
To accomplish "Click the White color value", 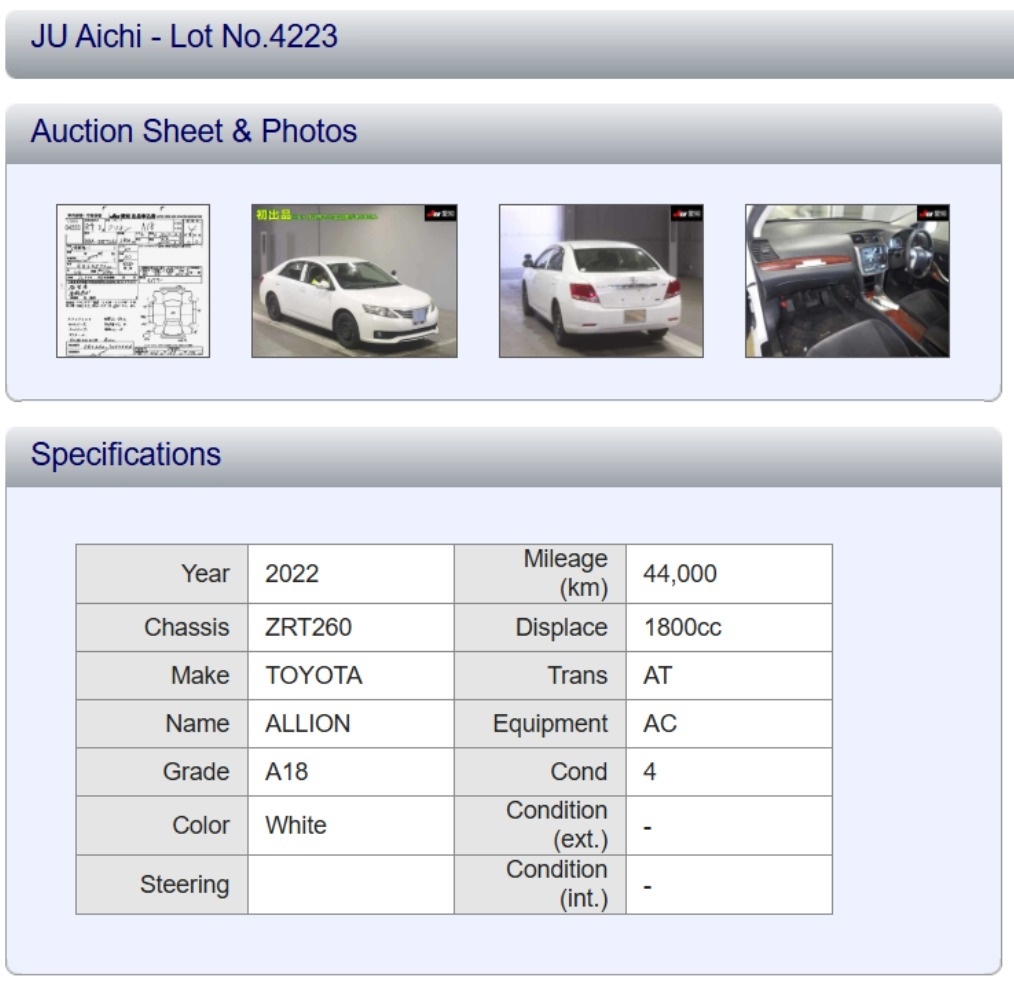I will (295, 826).
